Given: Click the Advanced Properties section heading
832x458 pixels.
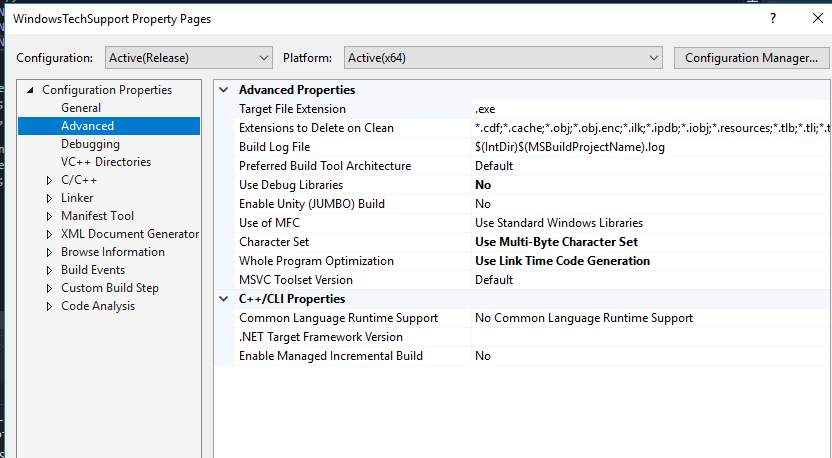Looking at the screenshot, I should (x=297, y=90).
